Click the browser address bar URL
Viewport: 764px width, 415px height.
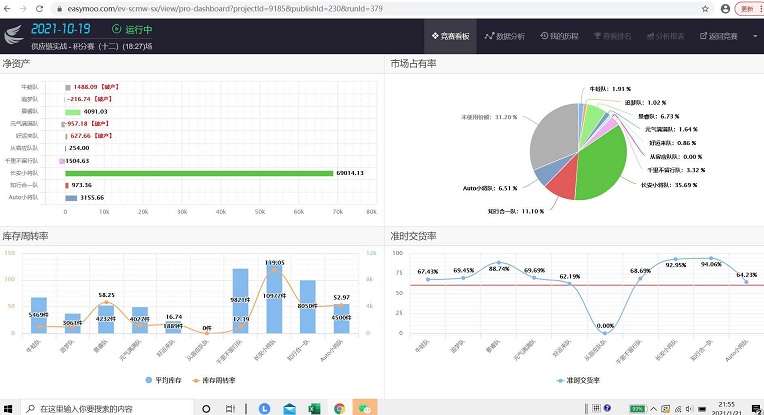200,8
